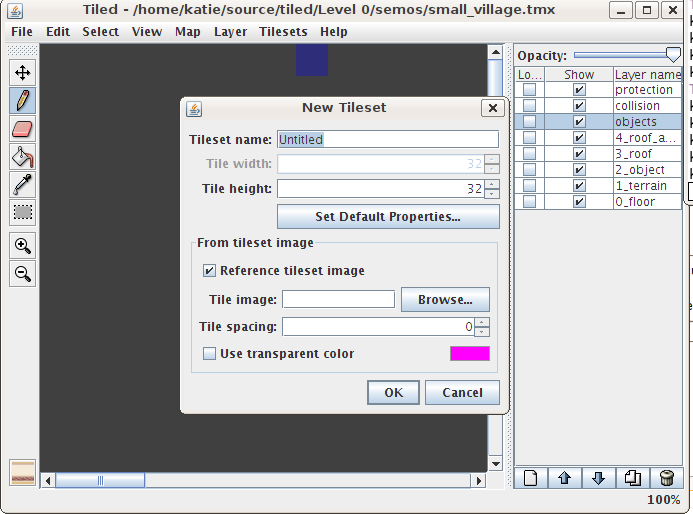Viewport: 693px width, 514px height.
Task: Add a new layer with page icon
Action: [x=531, y=478]
